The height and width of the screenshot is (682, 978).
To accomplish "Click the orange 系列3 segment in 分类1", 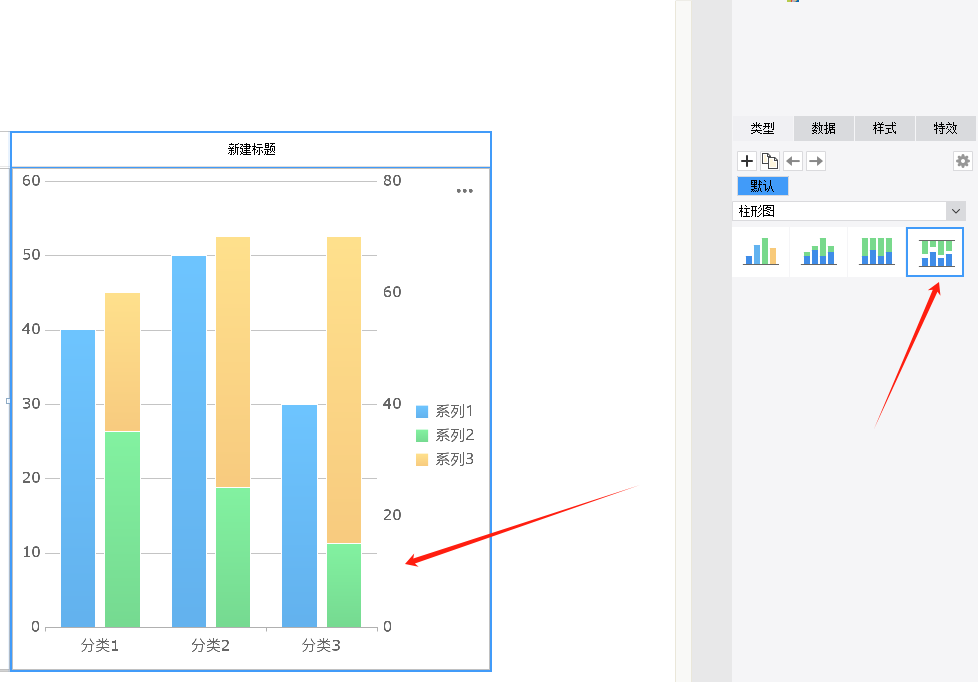I will pos(122,362).
